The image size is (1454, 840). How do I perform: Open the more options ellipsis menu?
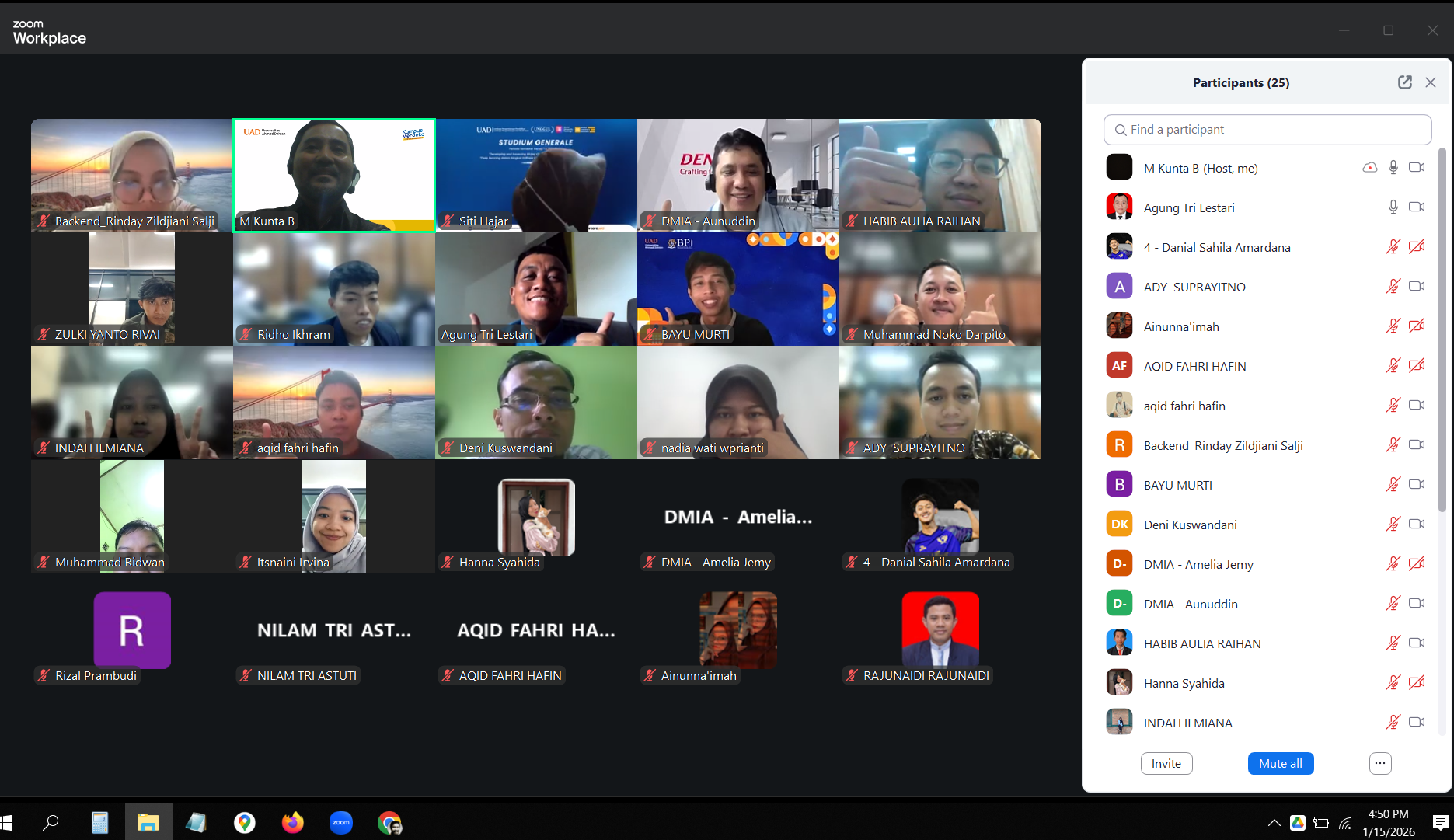point(1380,764)
